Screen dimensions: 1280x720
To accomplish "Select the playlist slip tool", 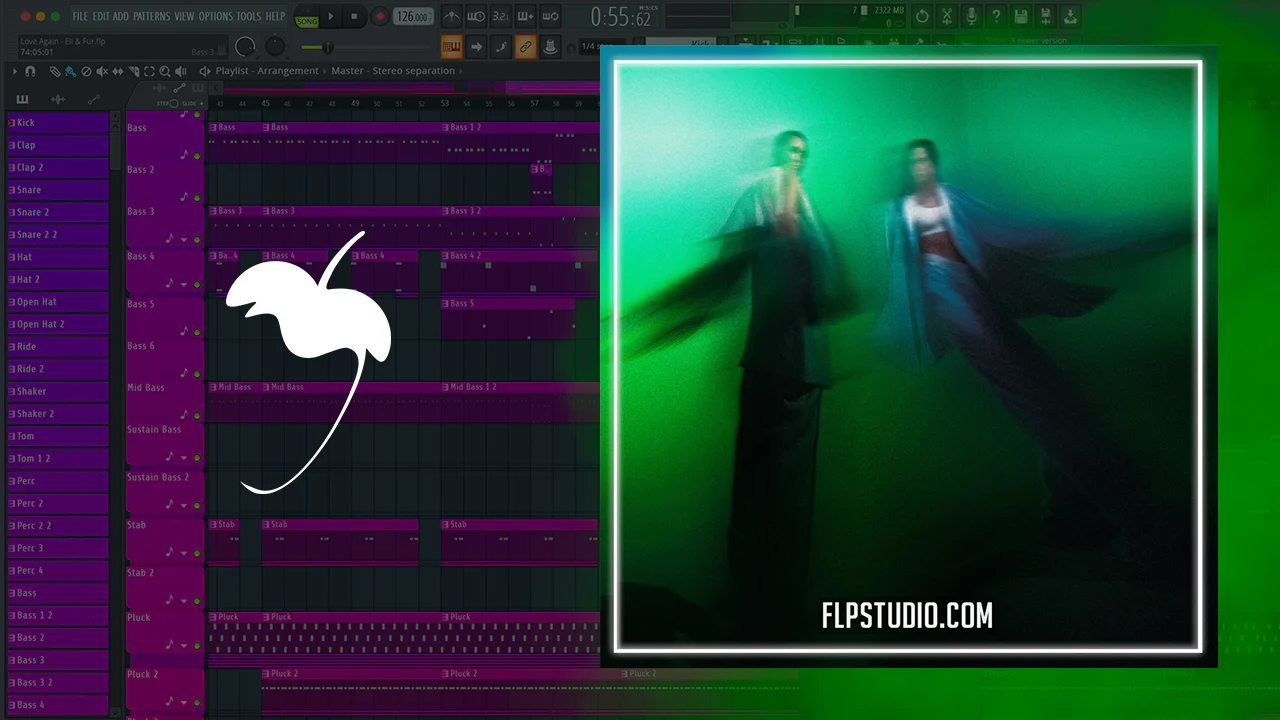I will [118, 72].
